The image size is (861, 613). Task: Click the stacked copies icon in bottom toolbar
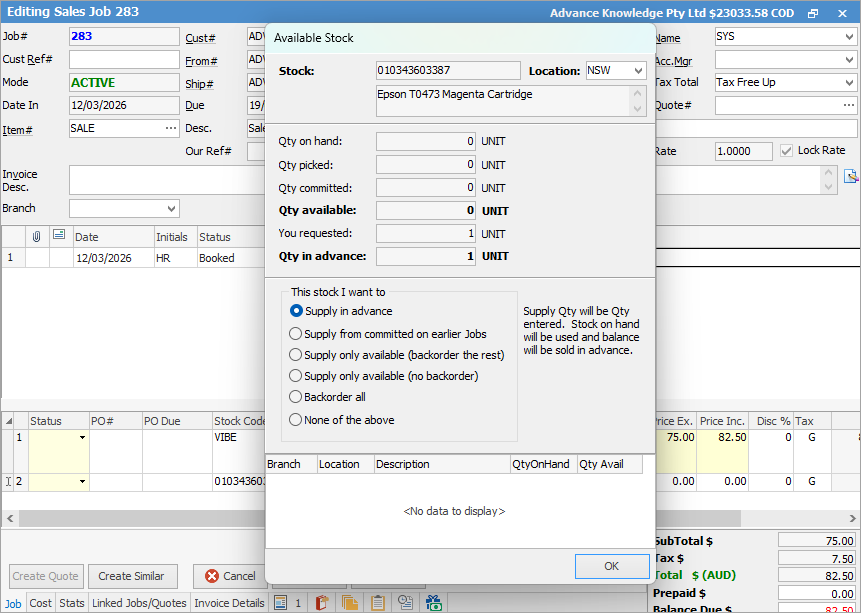[x=349, y=603]
